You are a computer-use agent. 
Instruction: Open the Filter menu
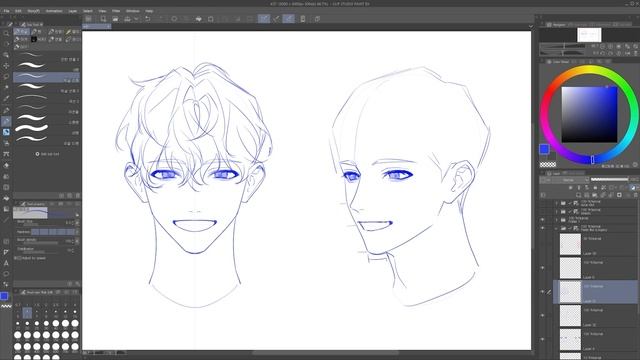tap(116, 11)
